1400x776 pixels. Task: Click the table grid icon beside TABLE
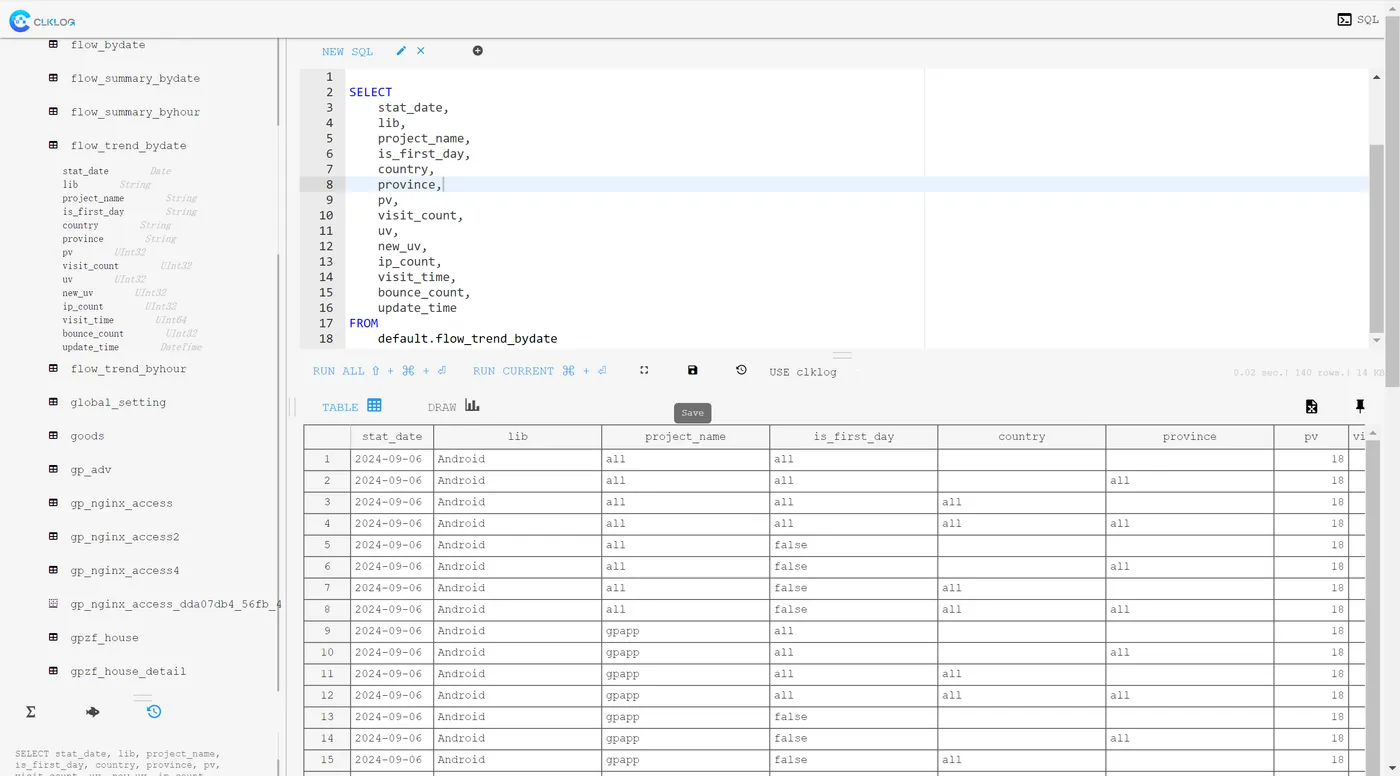pyautogui.click(x=375, y=405)
